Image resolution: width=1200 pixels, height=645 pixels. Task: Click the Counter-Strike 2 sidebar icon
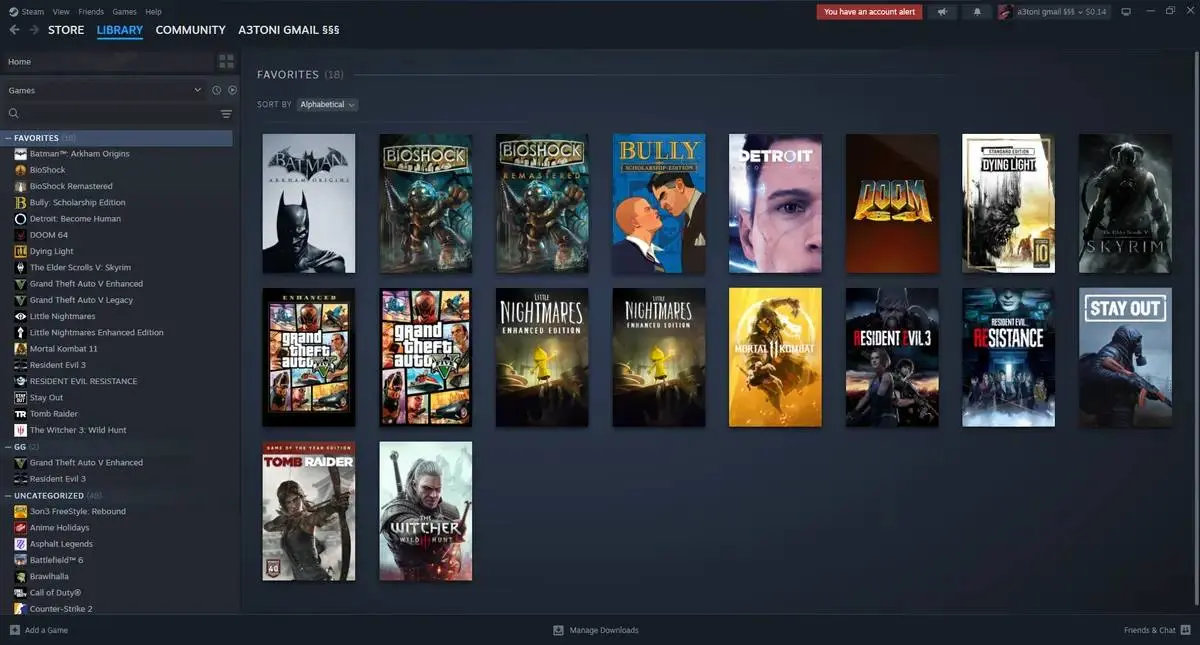21,609
